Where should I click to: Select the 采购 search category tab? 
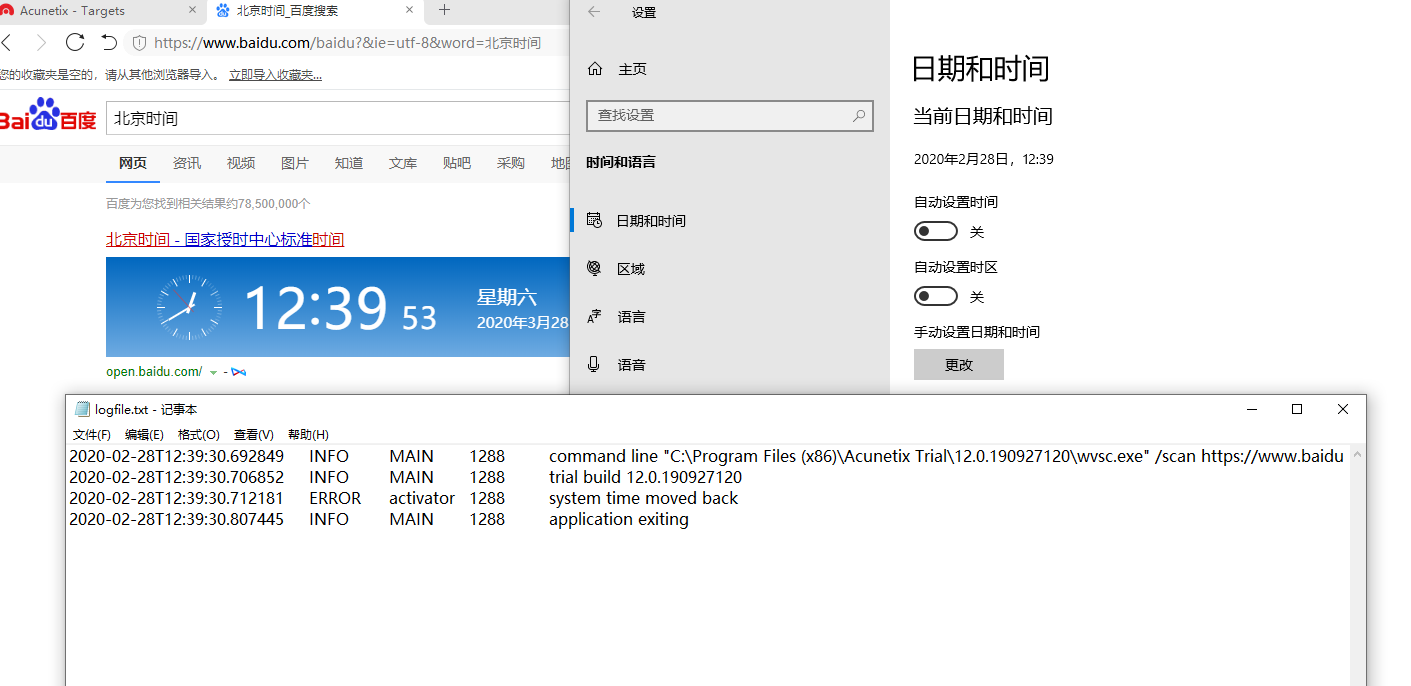point(511,163)
